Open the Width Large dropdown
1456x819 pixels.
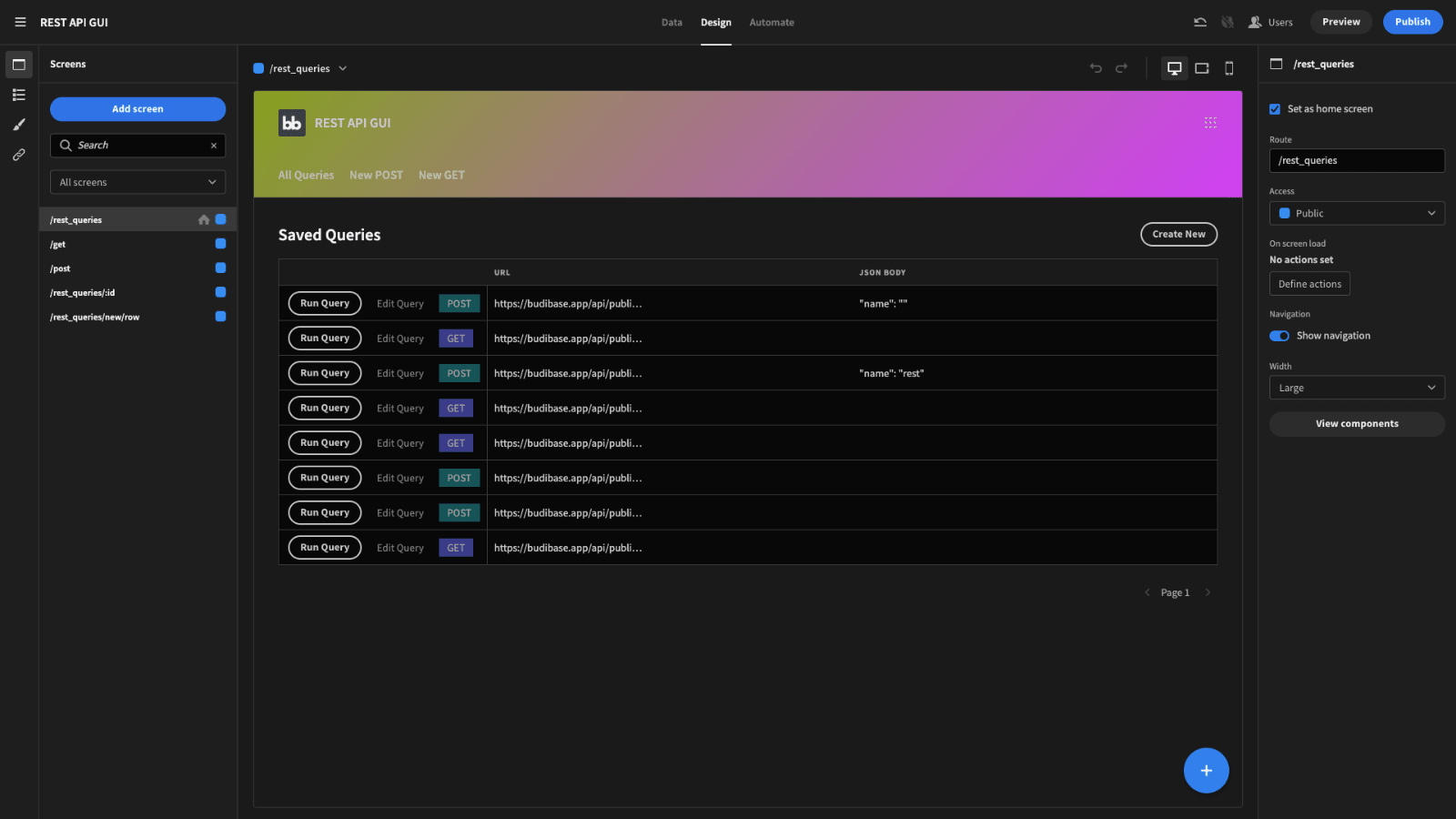[1357, 388]
